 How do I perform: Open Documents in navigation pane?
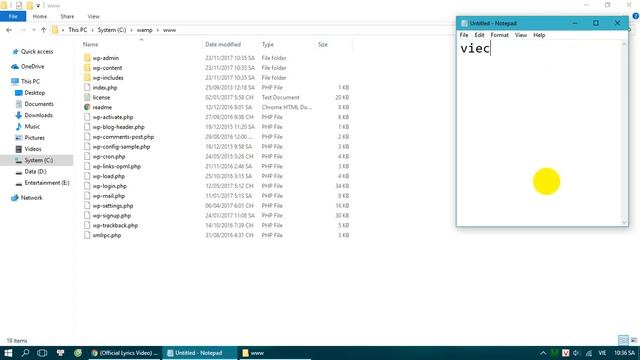pos(39,104)
